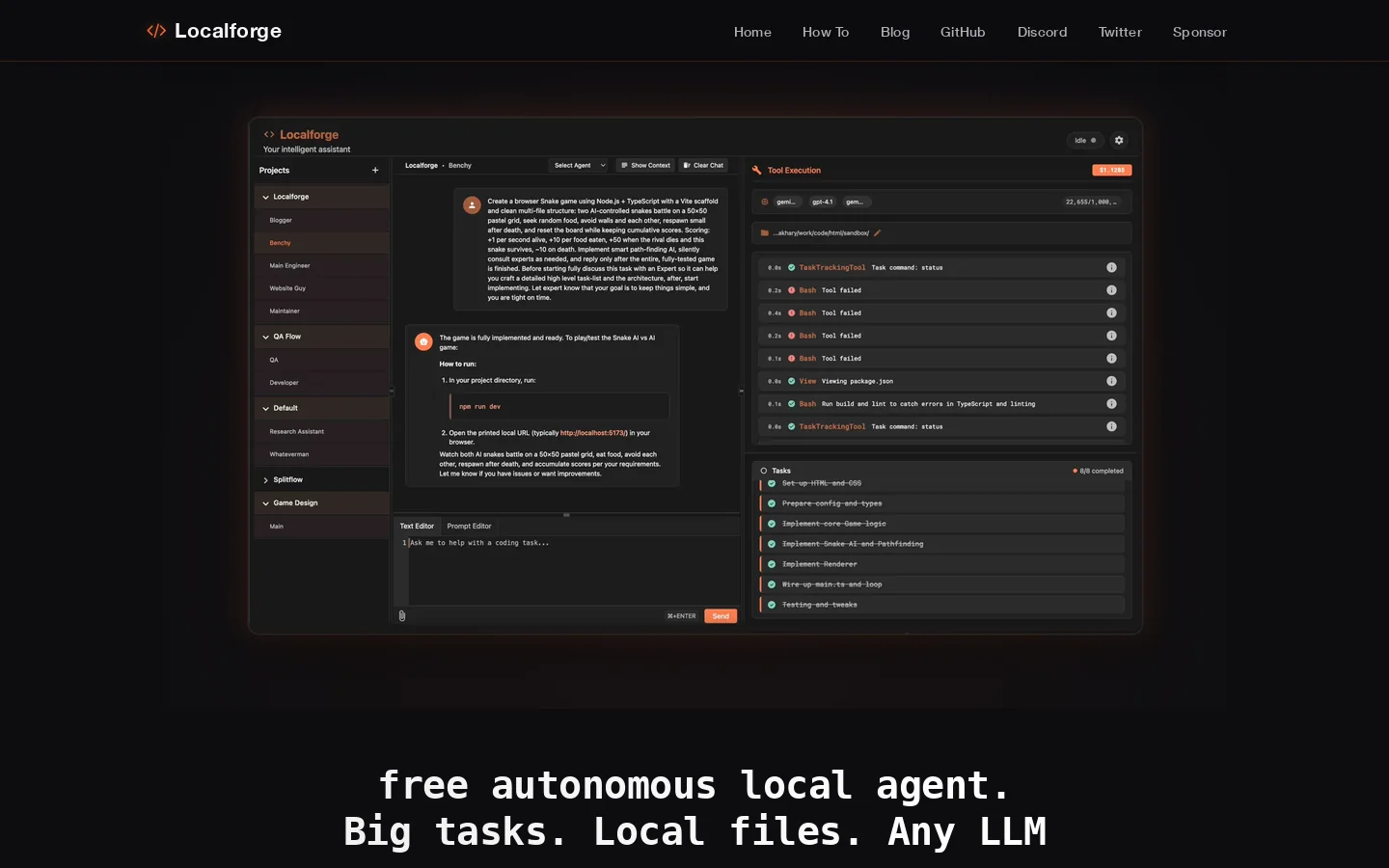Toggle the Implement Snake AI and Pathfinding checkmark
The image size is (1389, 868).
coord(772,544)
